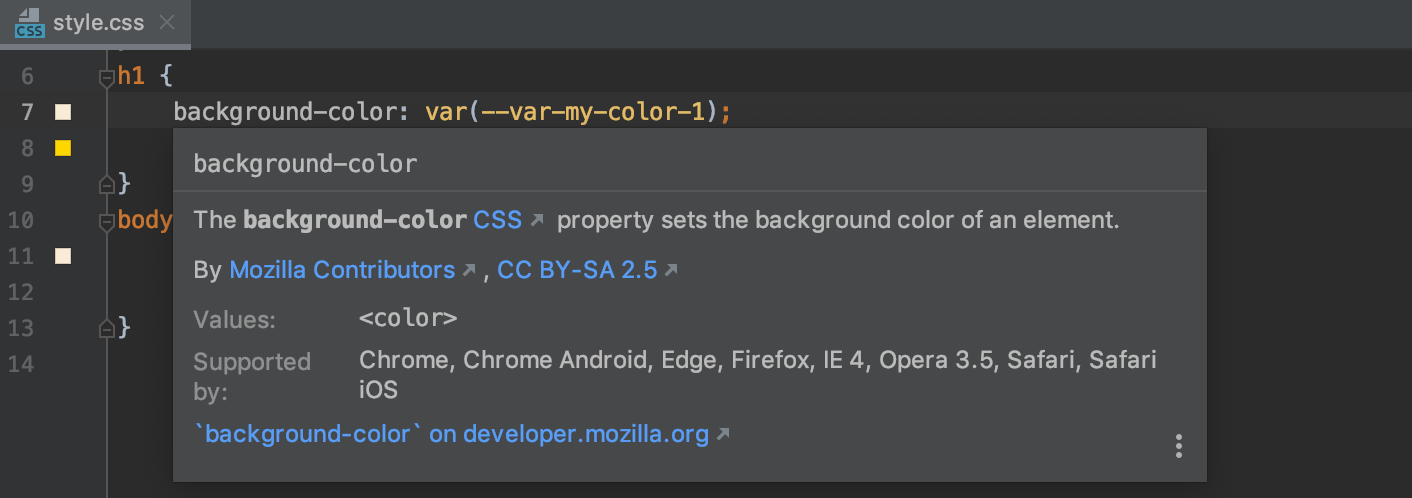Select the style.css tab

click(98, 22)
